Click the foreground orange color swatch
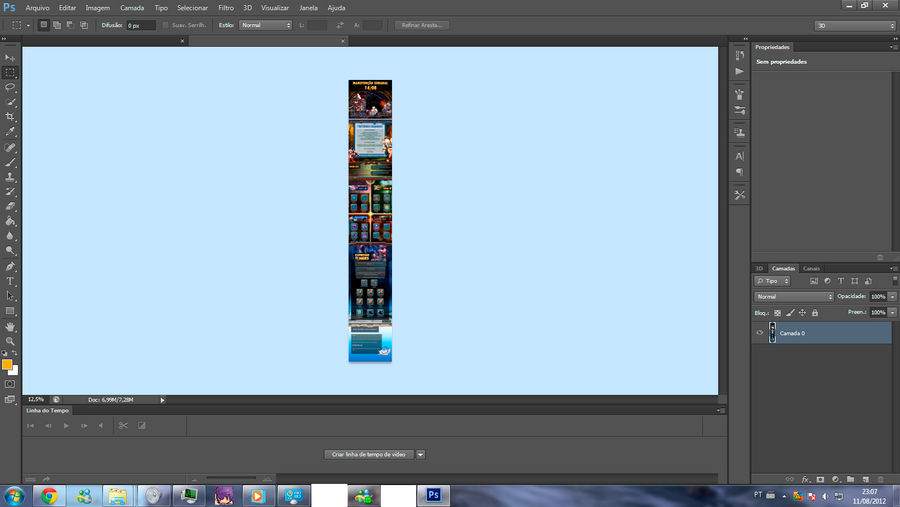The width and height of the screenshot is (900, 507). 7,365
